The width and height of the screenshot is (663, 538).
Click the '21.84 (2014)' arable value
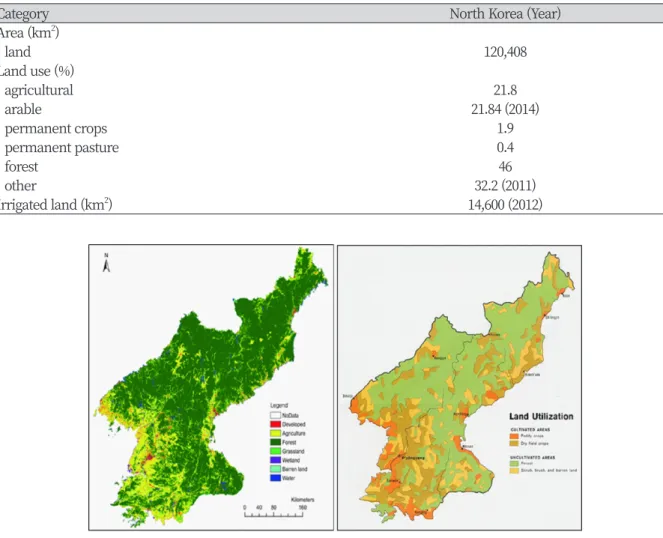(505, 109)
